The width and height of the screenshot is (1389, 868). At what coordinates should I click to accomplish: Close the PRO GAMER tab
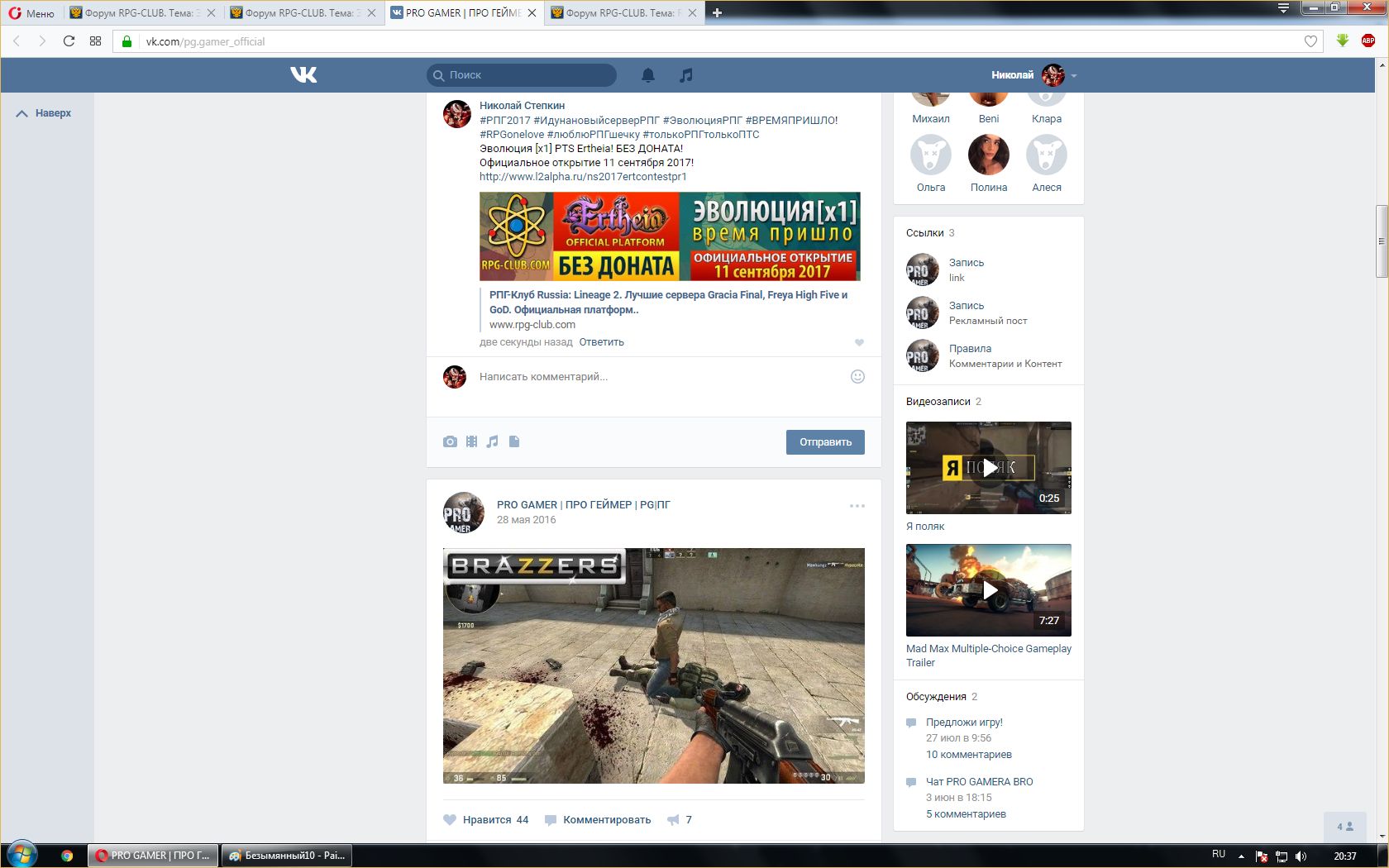click(532, 13)
